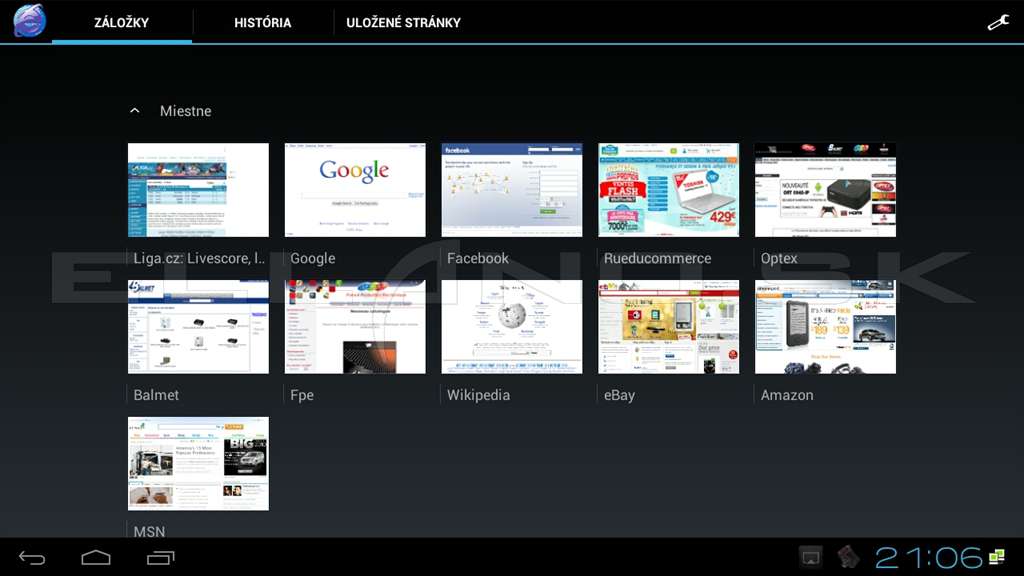
Task: Open the eBay bookmark thumbnail
Action: point(669,327)
